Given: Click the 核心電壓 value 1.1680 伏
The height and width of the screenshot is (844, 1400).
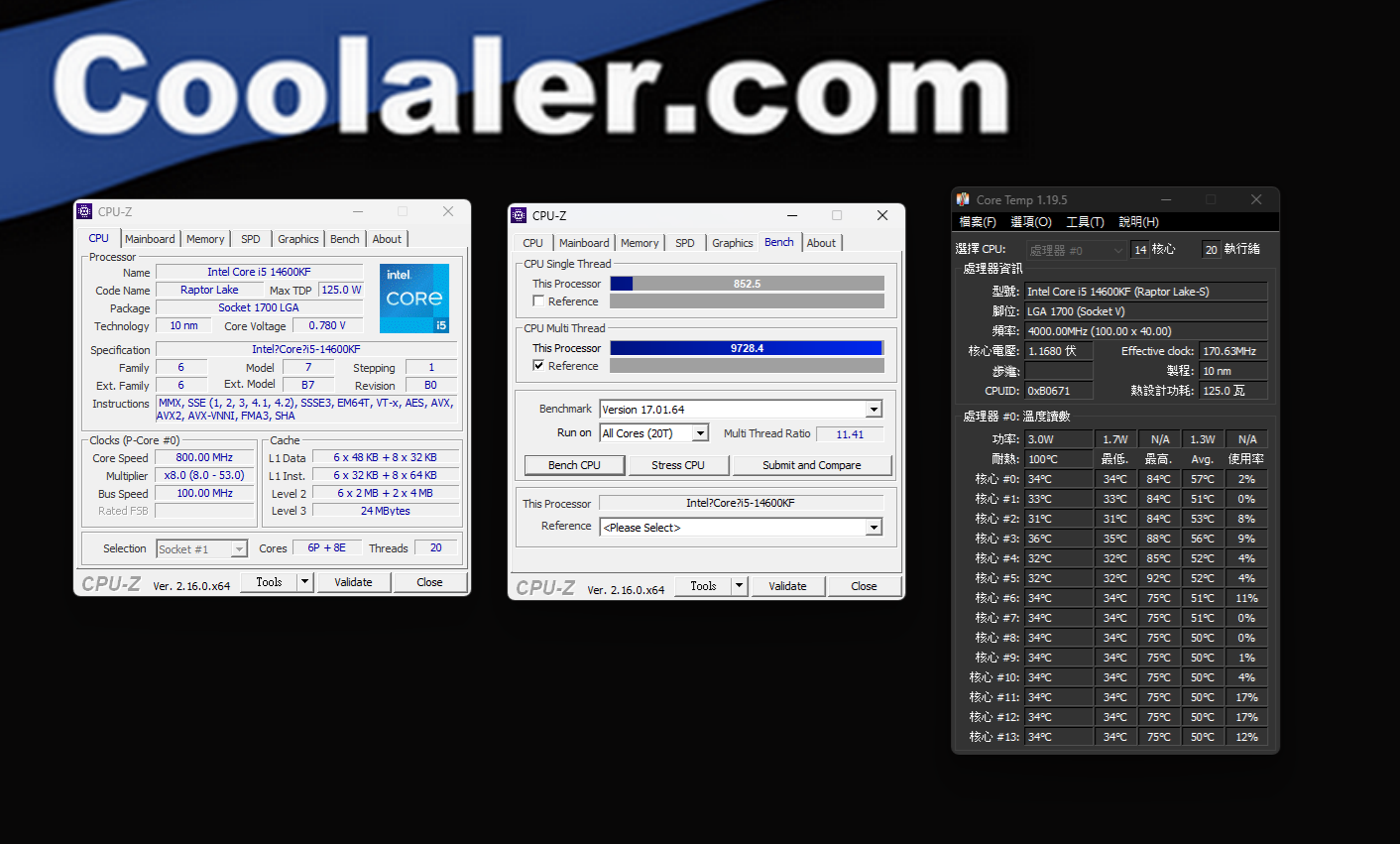Looking at the screenshot, I should tap(1059, 351).
